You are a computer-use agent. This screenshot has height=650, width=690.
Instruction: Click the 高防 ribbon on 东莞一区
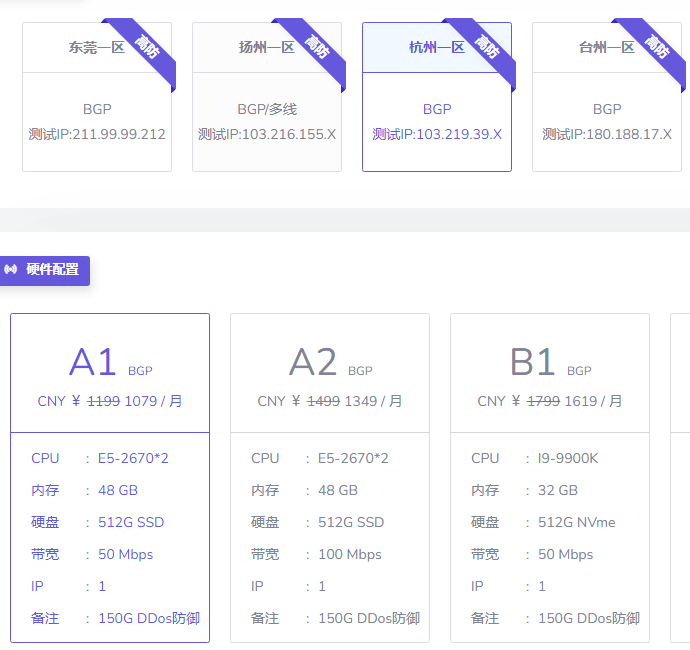[147, 47]
